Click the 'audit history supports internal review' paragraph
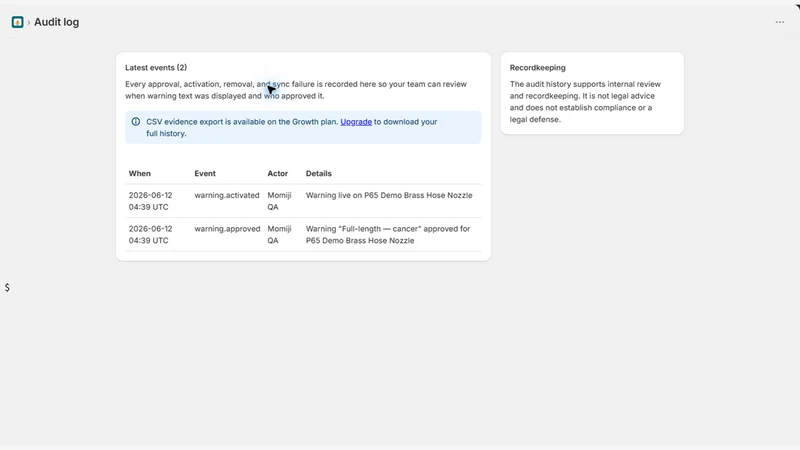Screen dimensions: 800x450 [585, 102]
